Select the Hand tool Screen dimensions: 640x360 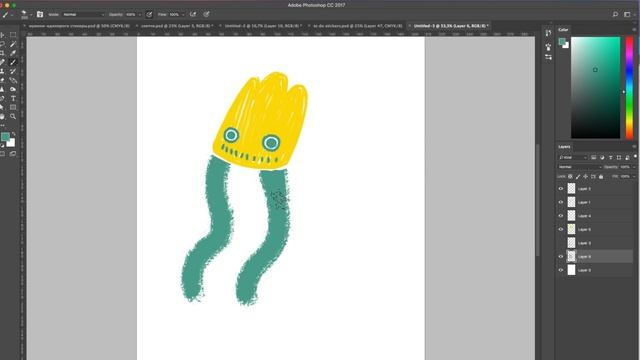pyautogui.click(x=3, y=116)
